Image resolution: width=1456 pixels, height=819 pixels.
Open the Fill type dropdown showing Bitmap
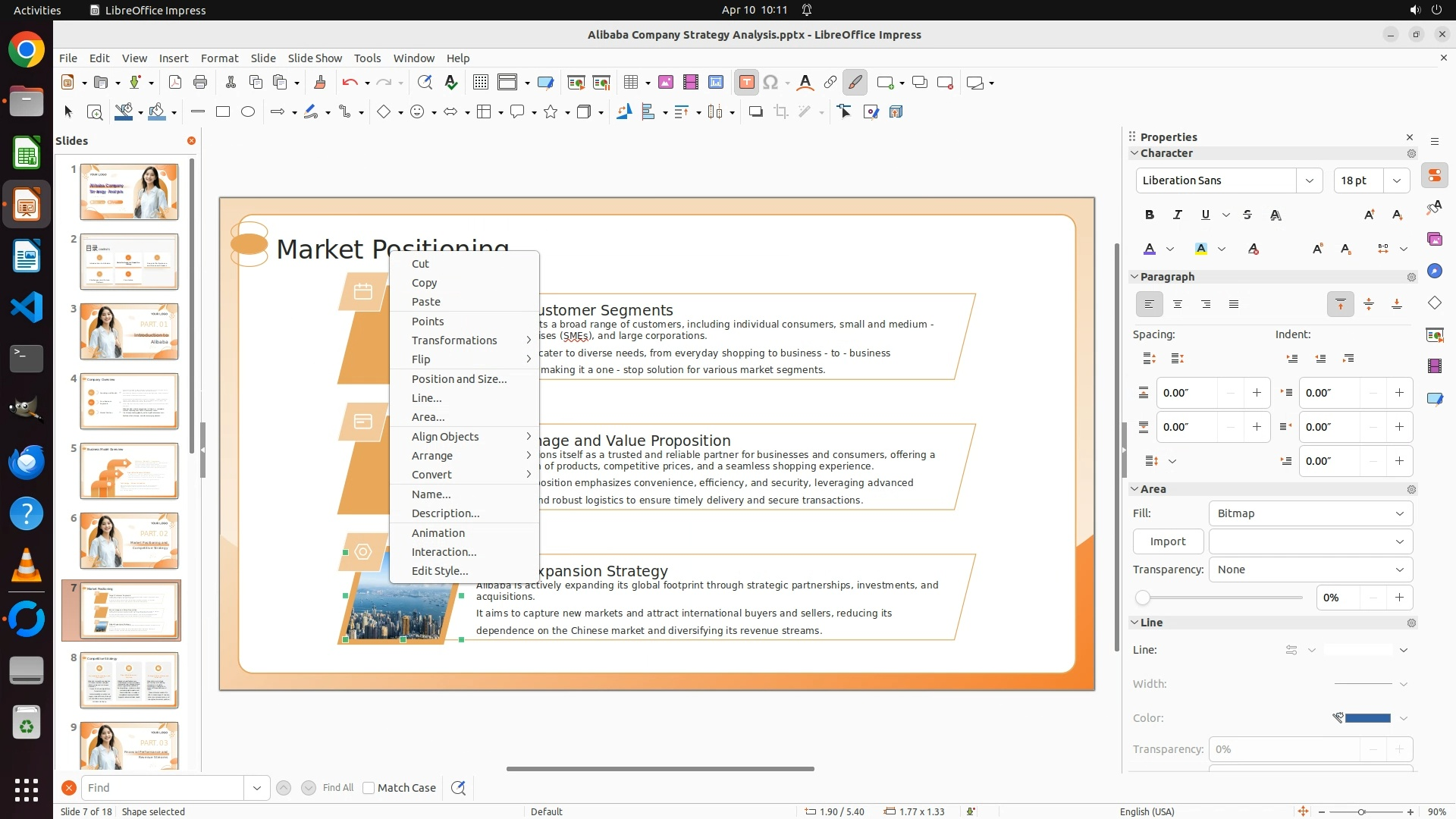pos(1310,513)
